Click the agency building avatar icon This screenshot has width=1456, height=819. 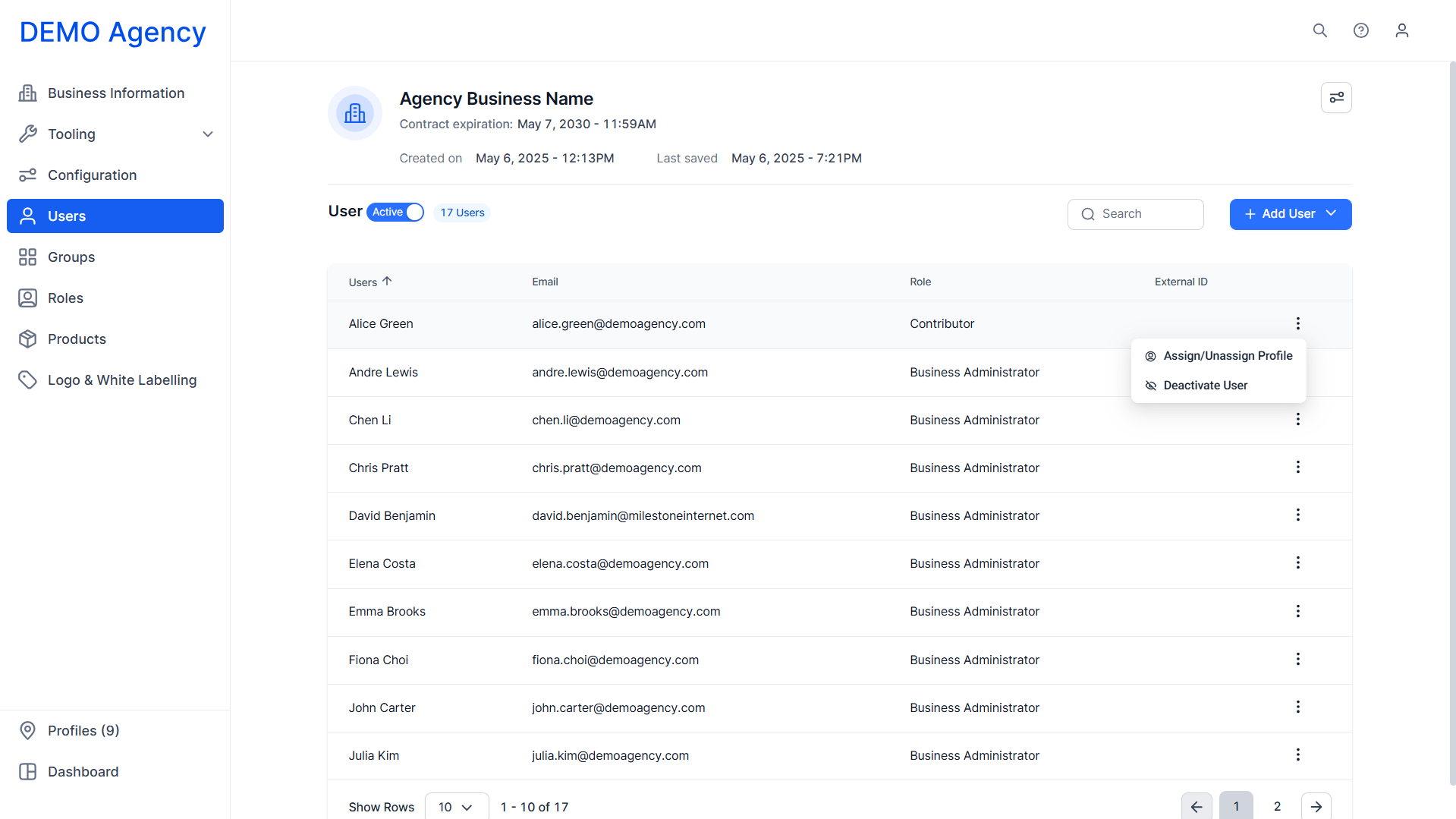355,113
